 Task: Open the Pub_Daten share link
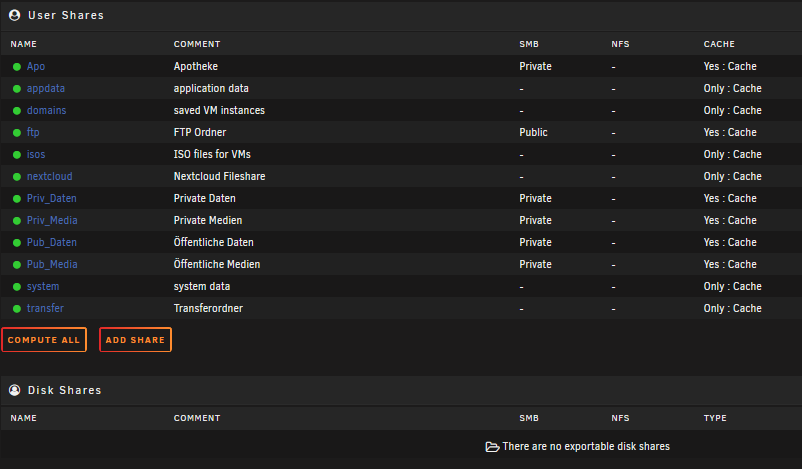click(52, 242)
